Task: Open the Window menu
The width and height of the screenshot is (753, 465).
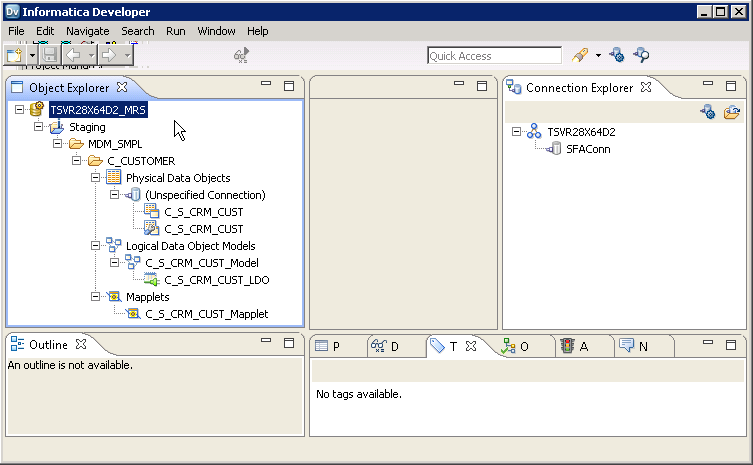Action: pos(217,31)
